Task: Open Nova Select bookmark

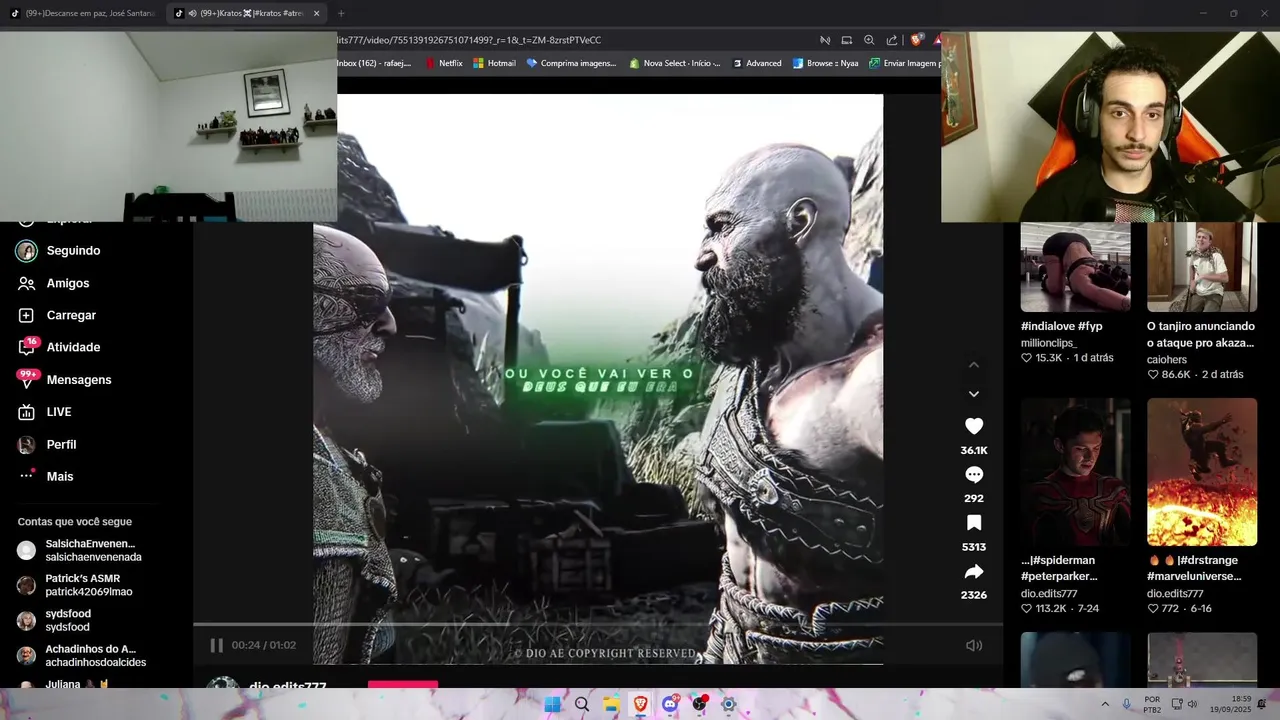Action: pos(675,63)
